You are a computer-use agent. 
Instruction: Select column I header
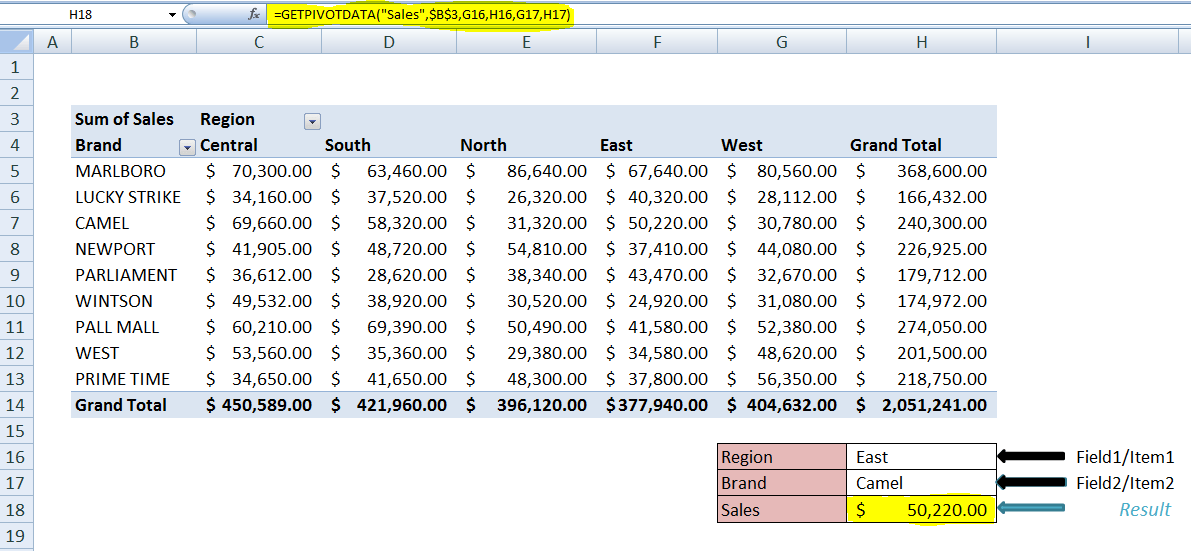point(1087,43)
